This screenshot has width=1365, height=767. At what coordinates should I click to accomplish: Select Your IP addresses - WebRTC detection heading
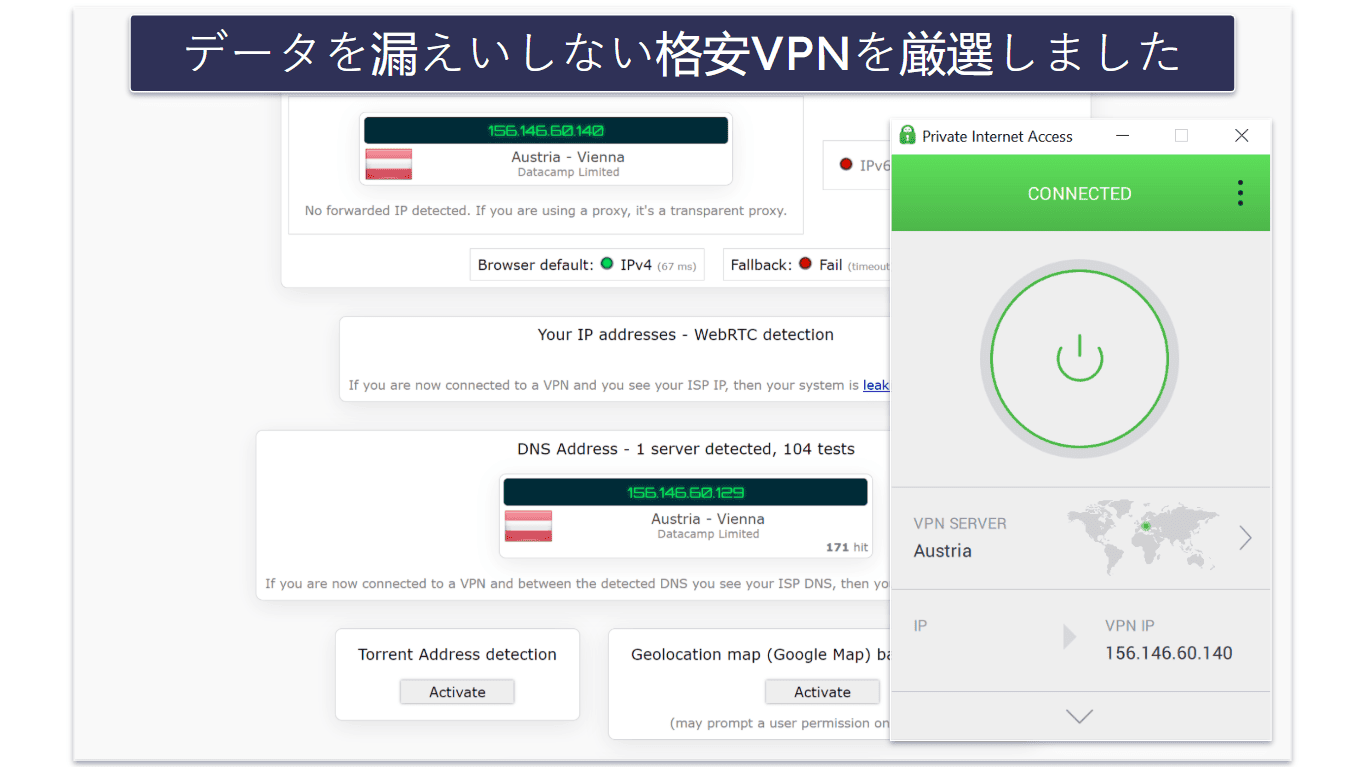pos(686,335)
